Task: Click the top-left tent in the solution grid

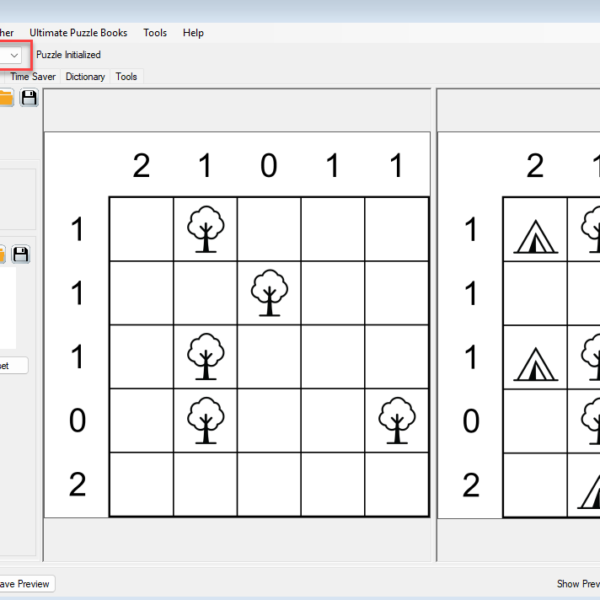Action: 535,237
